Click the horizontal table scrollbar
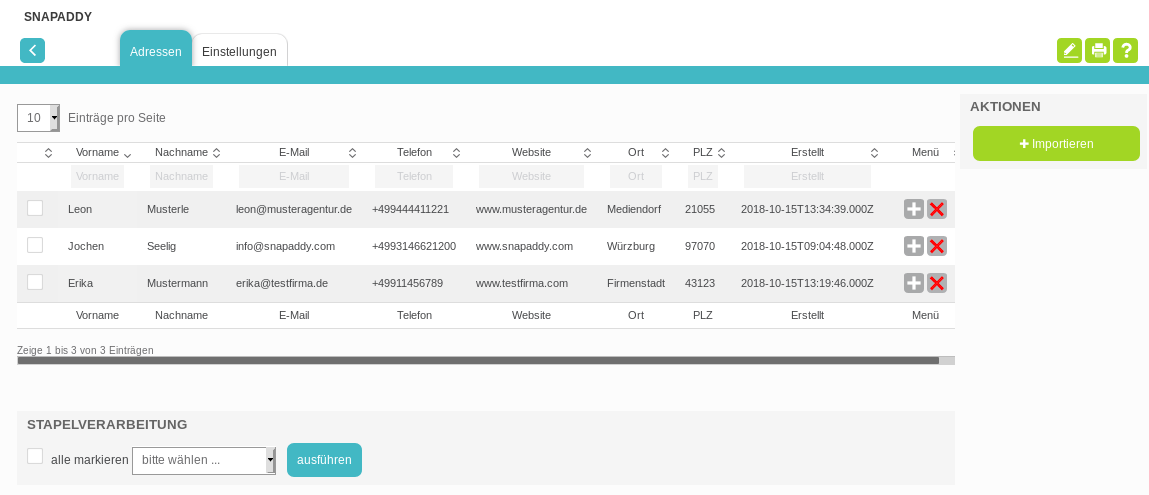Image resolution: width=1149 pixels, height=495 pixels. pyautogui.click(x=478, y=360)
